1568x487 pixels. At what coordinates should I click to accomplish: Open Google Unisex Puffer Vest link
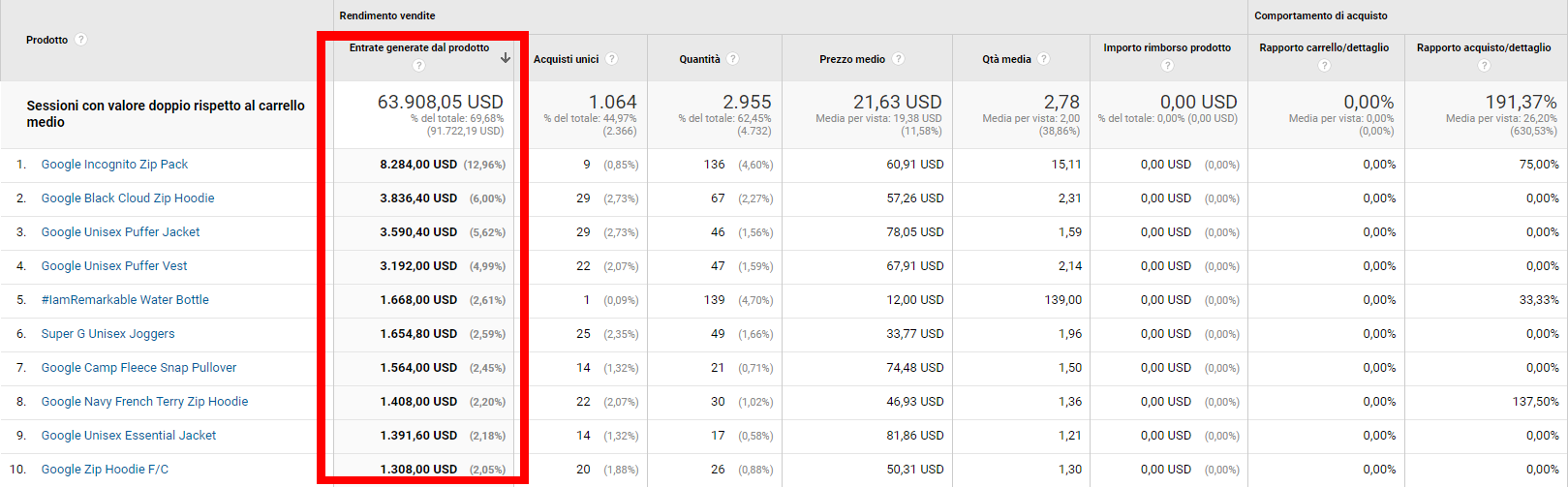pyautogui.click(x=114, y=266)
